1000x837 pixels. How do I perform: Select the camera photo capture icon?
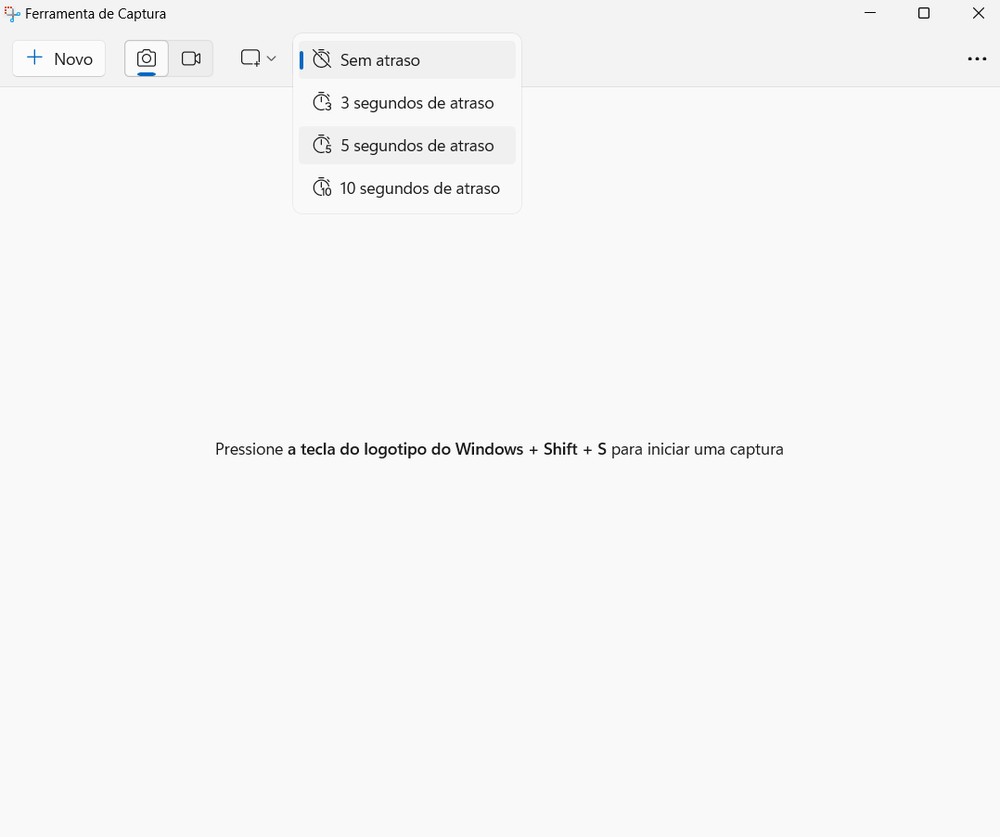click(145, 58)
